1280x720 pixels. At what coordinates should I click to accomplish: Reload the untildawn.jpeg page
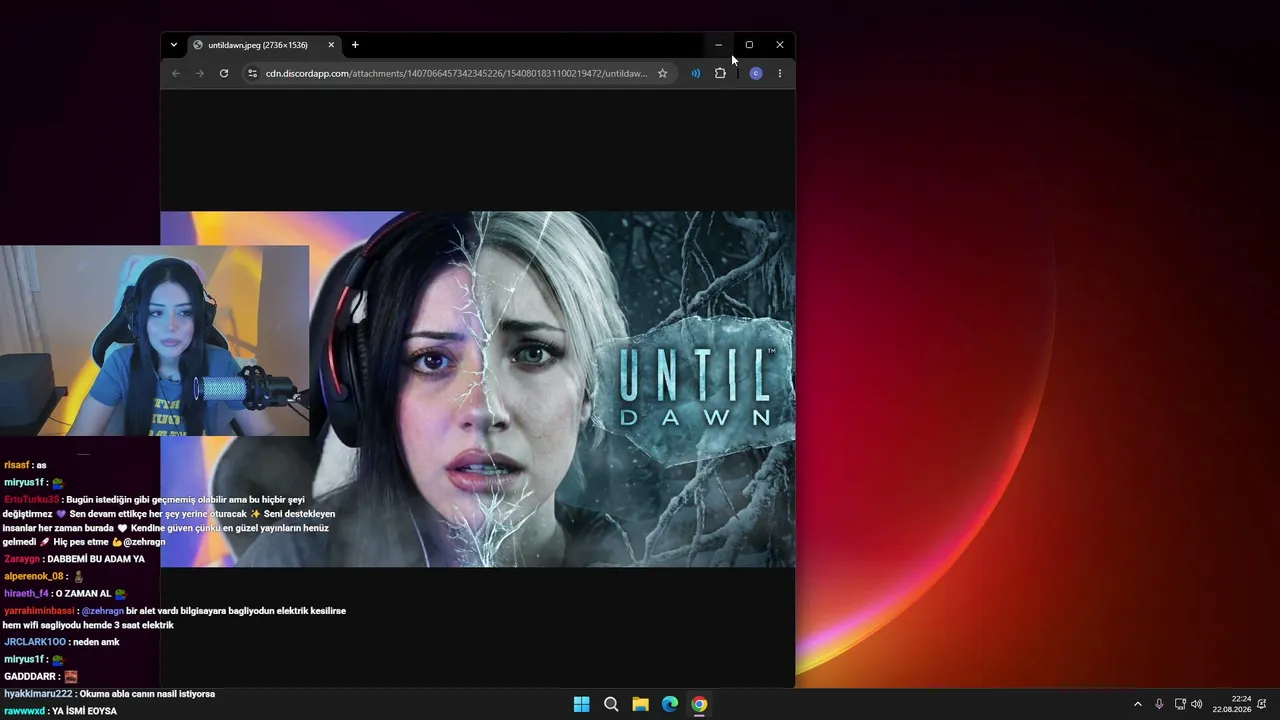tap(224, 73)
